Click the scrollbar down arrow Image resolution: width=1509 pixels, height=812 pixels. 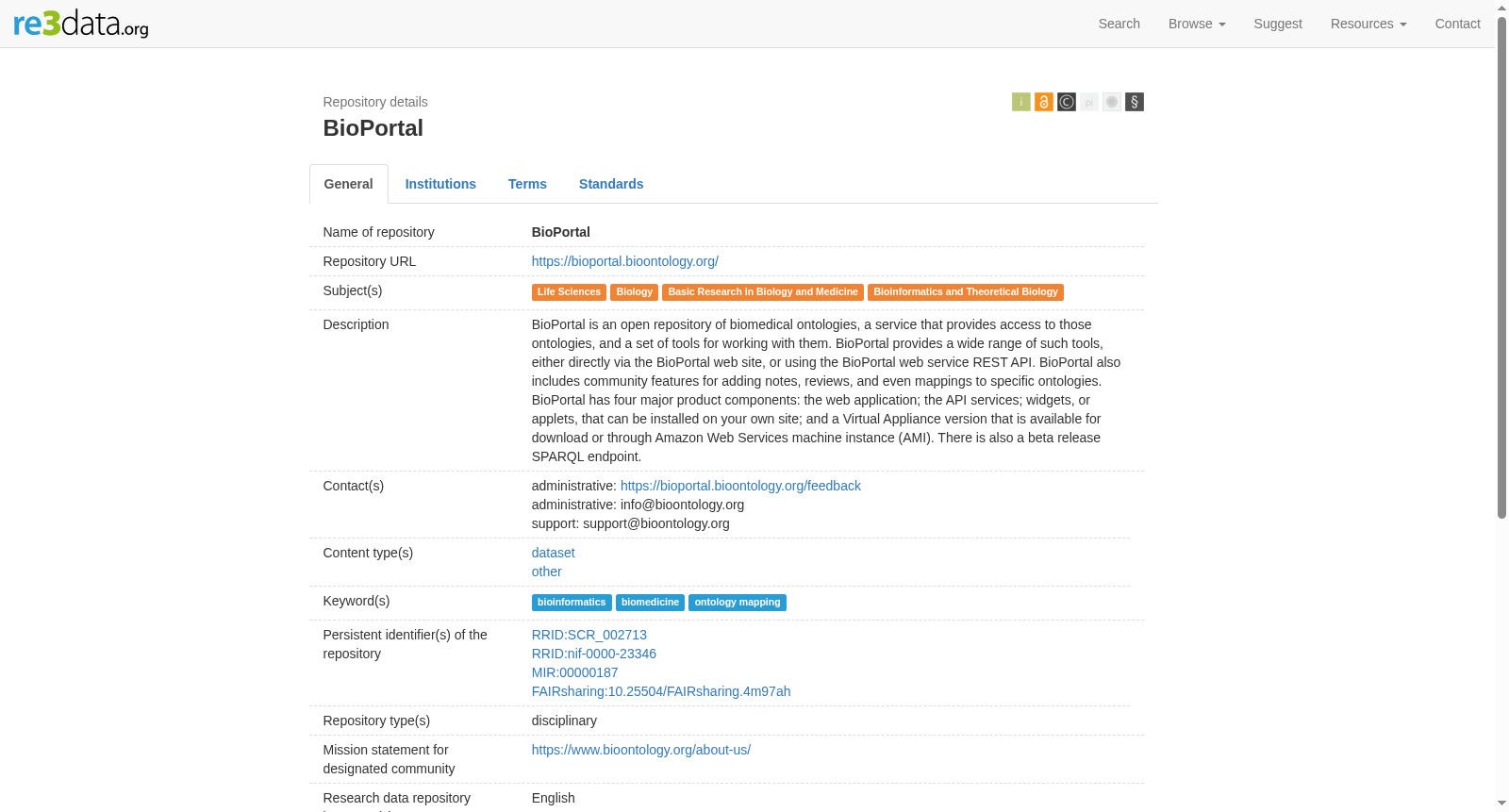(x=1502, y=804)
